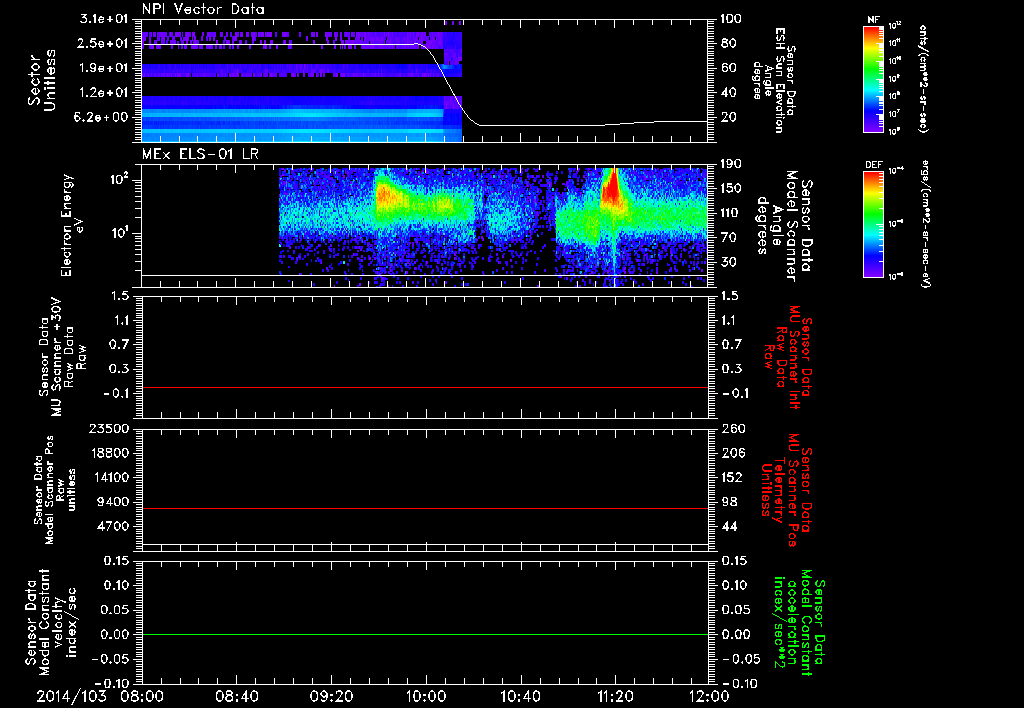Viewport: 1024px width, 708px height.
Task: Click the 150 scanner angle tick value
Action: [x=732, y=188]
